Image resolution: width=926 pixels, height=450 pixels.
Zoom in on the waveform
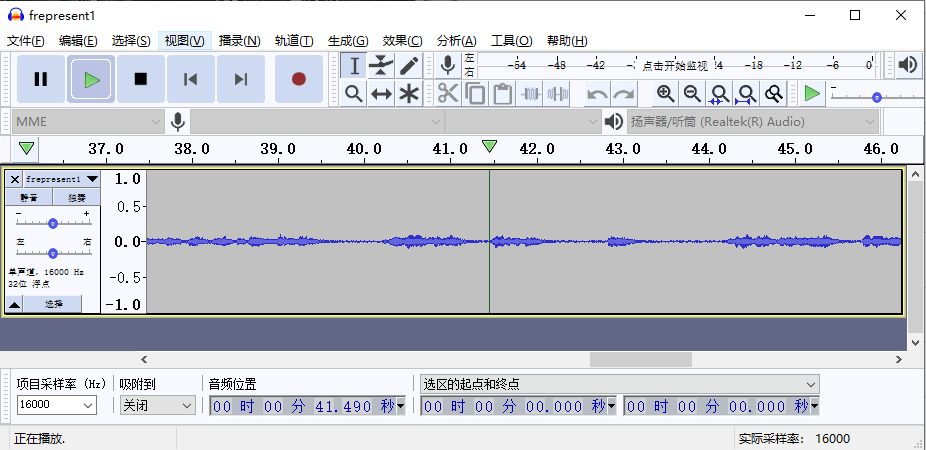666,93
